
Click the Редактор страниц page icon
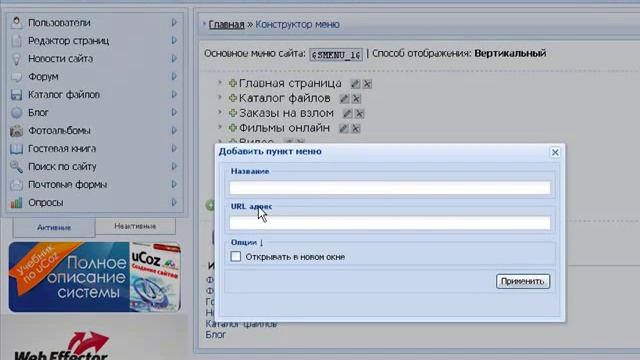pyautogui.click(x=16, y=40)
